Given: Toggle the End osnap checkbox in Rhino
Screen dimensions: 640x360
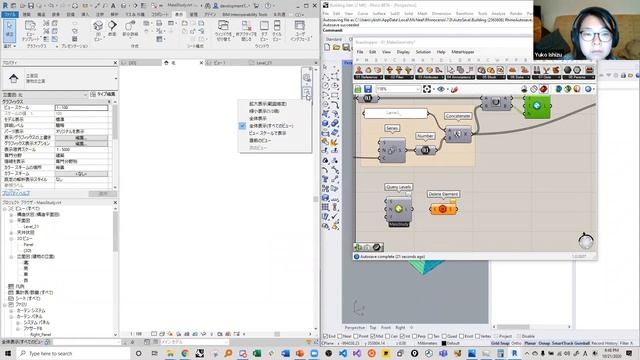Looking at the screenshot, I should click(325, 336).
